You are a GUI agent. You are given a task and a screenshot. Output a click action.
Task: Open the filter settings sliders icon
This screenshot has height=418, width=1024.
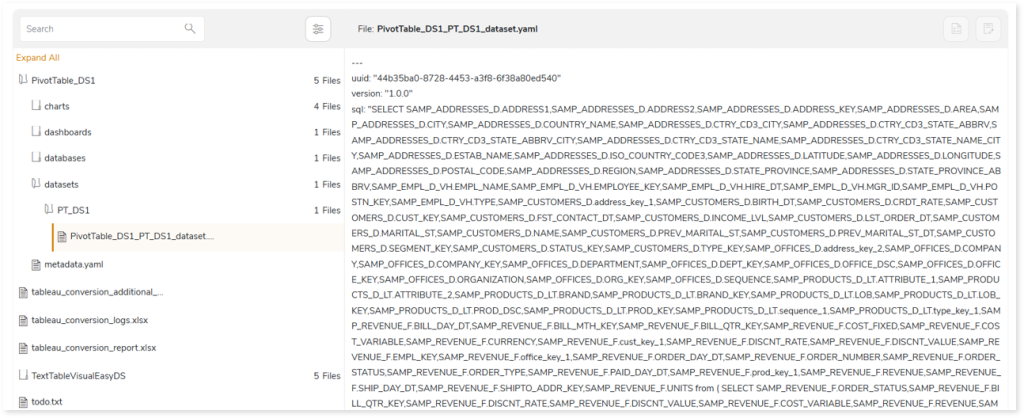click(318, 29)
